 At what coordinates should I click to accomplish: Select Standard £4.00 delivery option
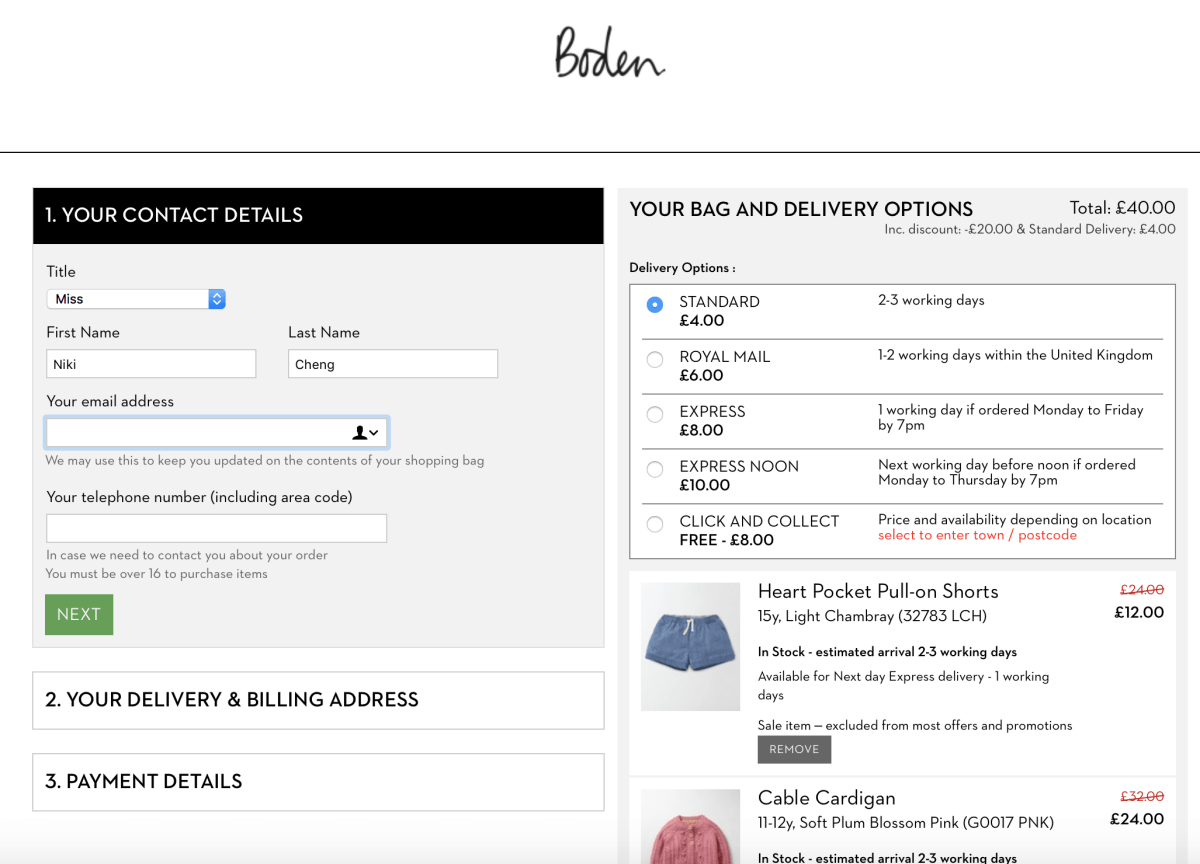pos(655,304)
